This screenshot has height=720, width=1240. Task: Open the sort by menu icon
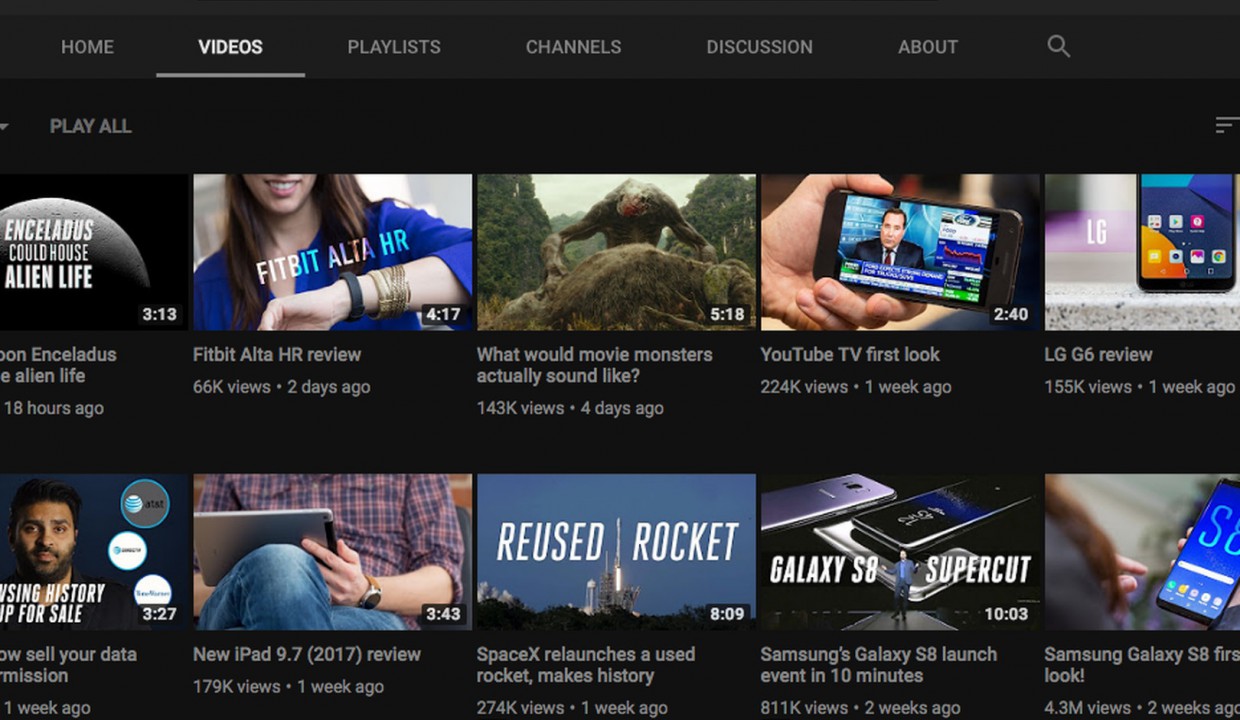[1227, 125]
